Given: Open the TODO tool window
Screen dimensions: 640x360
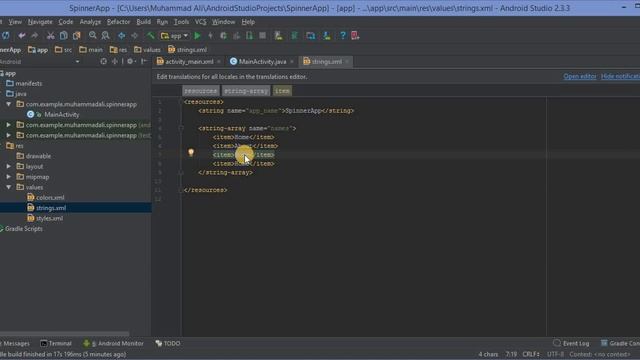Looking at the screenshot, I should point(168,344).
